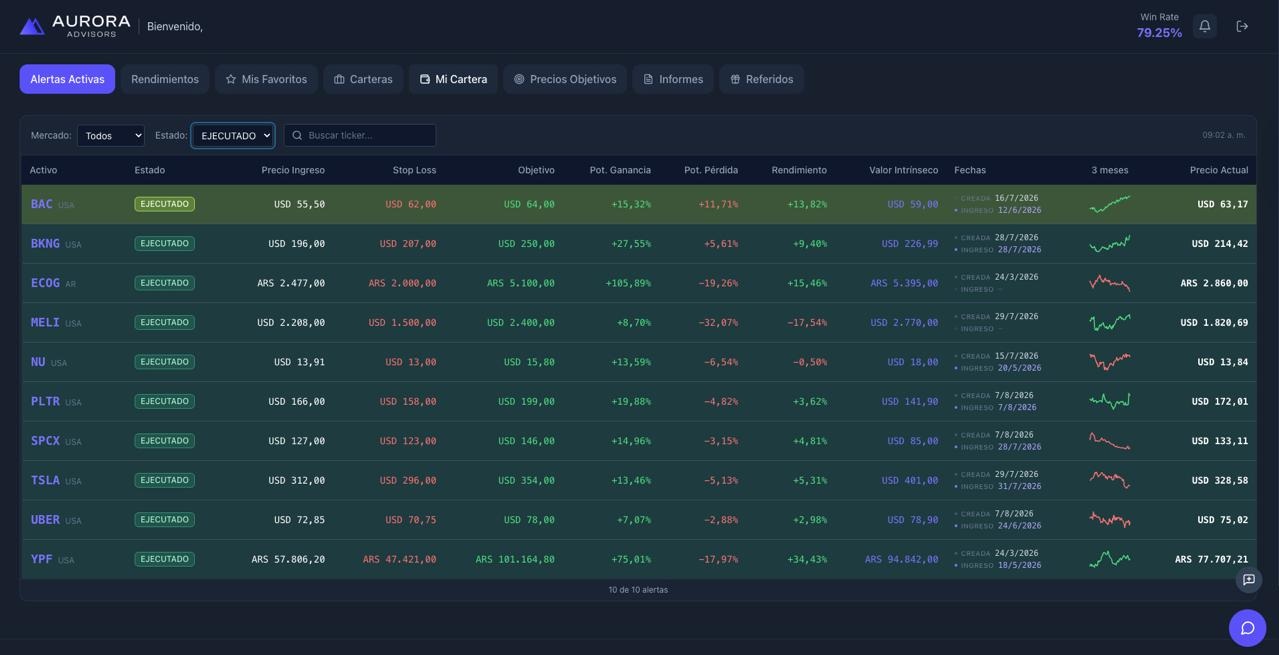Click YPF current price ARS 77.707,21
The width and height of the screenshot is (1279, 655).
1211,559
